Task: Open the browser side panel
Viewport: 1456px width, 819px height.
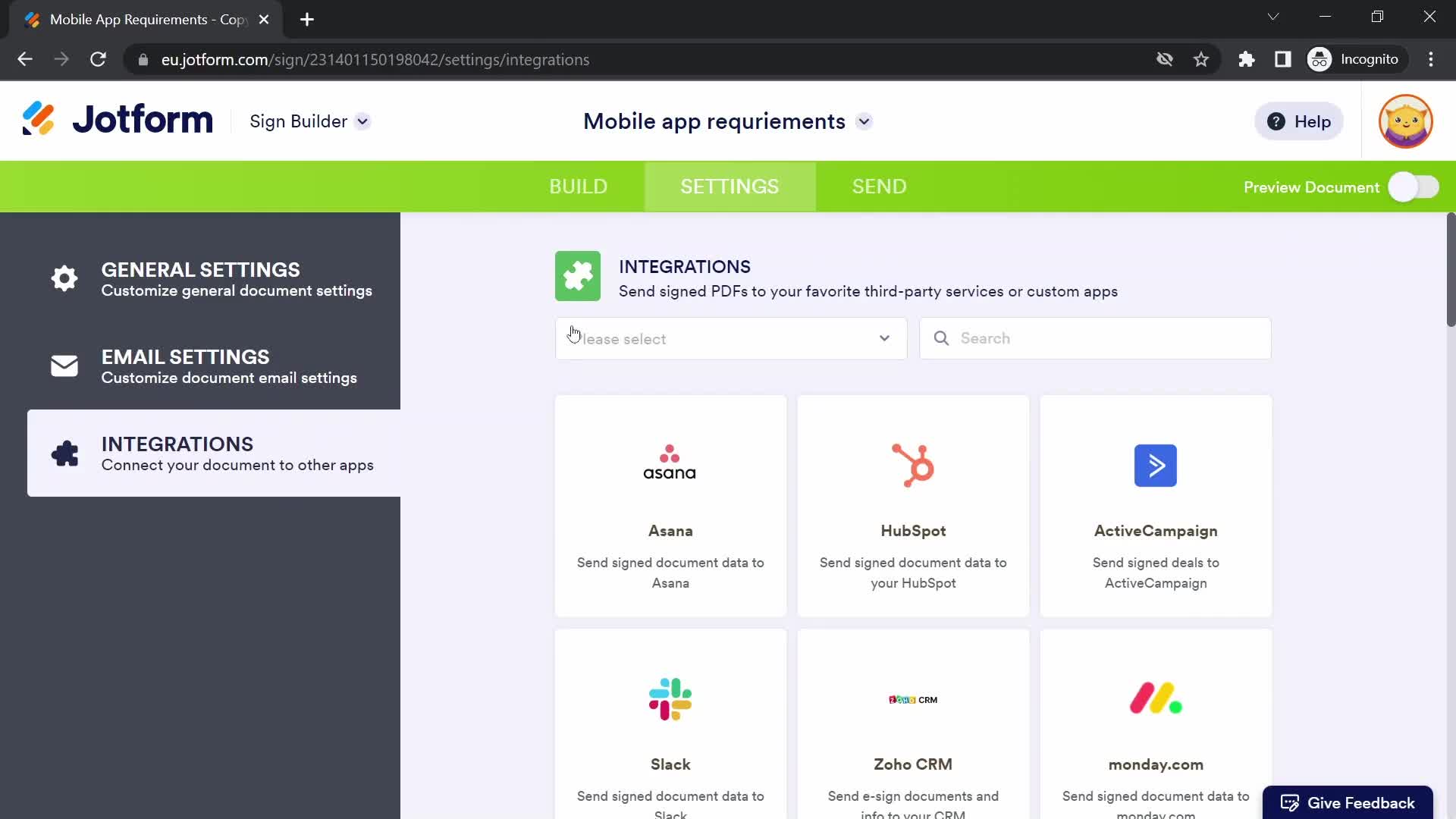Action: [1282, 59]
